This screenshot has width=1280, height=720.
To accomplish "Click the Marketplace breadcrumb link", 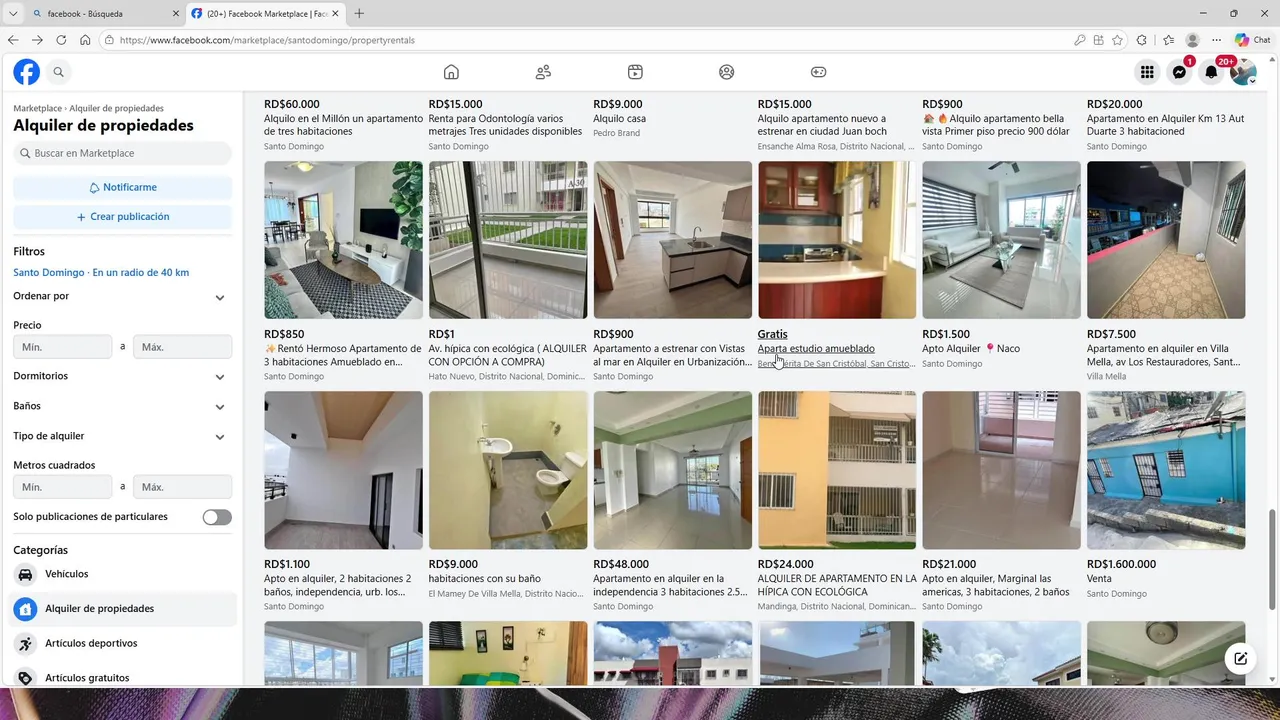I will (37, 108).
